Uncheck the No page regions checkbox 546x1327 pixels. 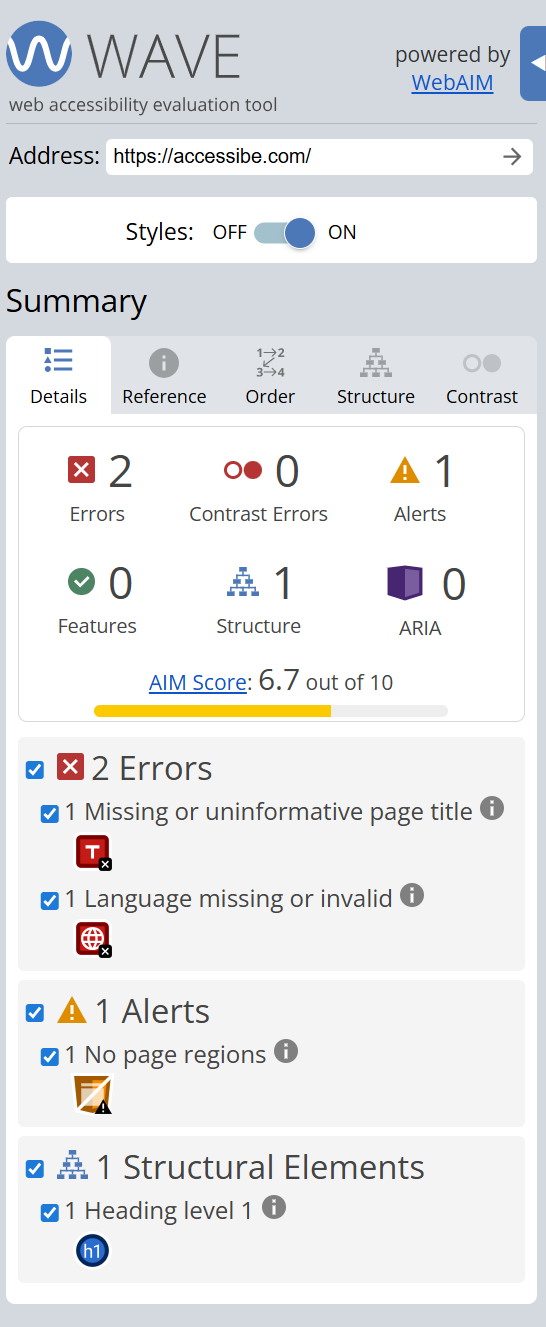[x=50, y=1057]
